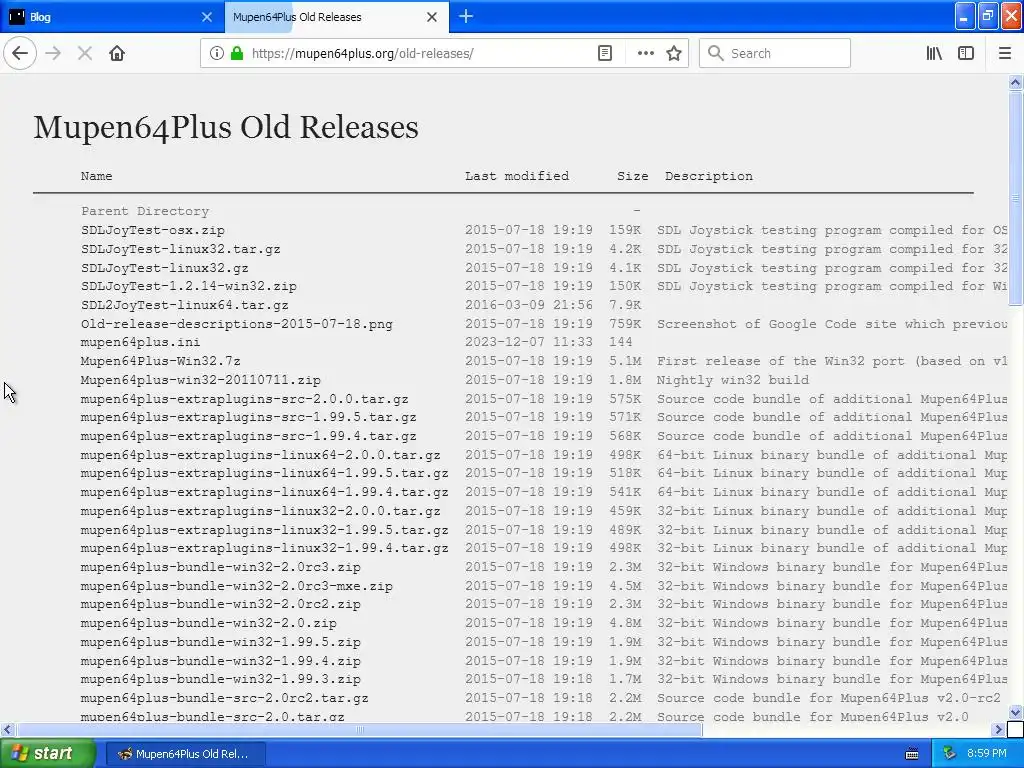The image size is (1024, 768).
Task: Download mupen64plus-extraplugins-linux64-1.99.4.tar.gz
Action: (x=264, y=492)
